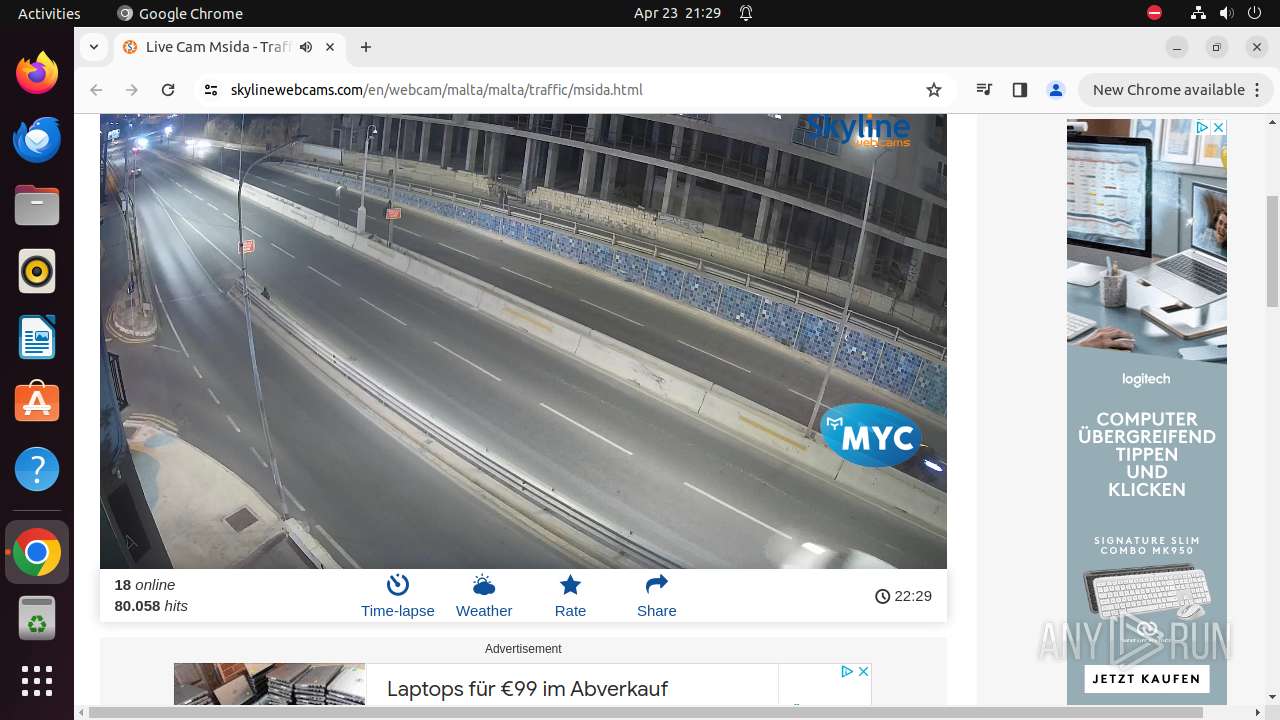Screen dimensions: 1280x720
Task: Click Jetzt Kaufen in Logitech ad
Action: point(1146,678)
